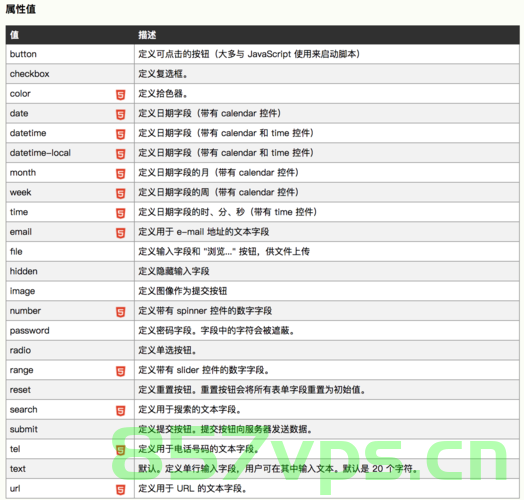
Task: Click the HTML5 badge in the date row
Action: [121, 114]
